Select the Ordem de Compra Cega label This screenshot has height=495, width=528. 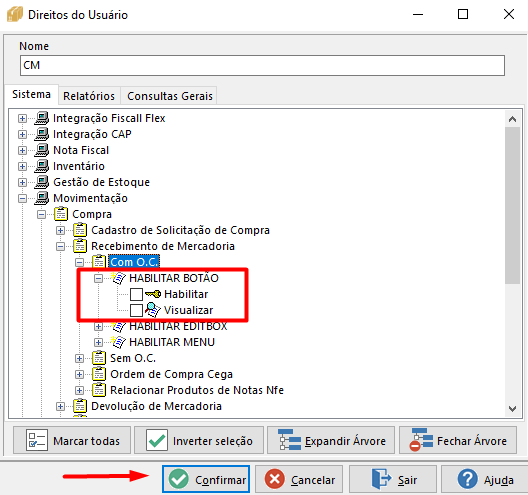(x=171, y=374)
